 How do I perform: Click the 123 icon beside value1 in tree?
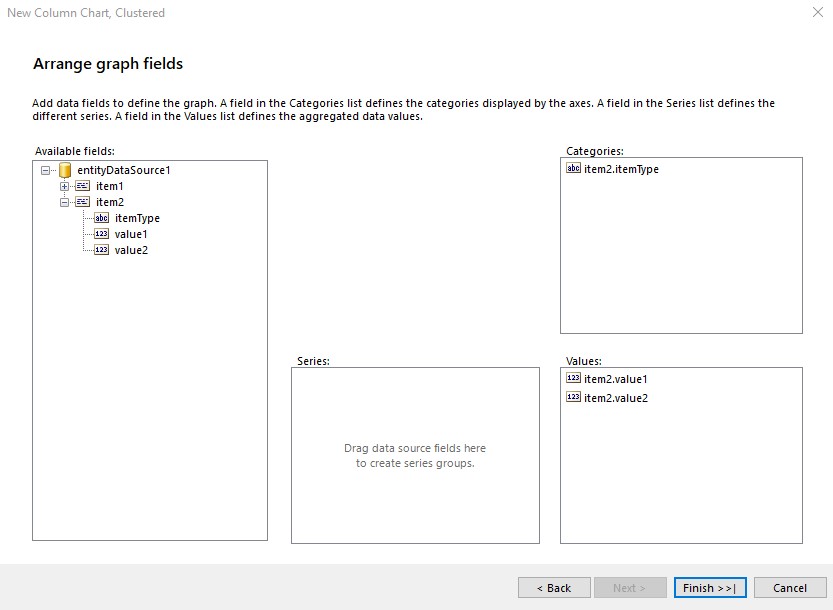tap(101, 234)
